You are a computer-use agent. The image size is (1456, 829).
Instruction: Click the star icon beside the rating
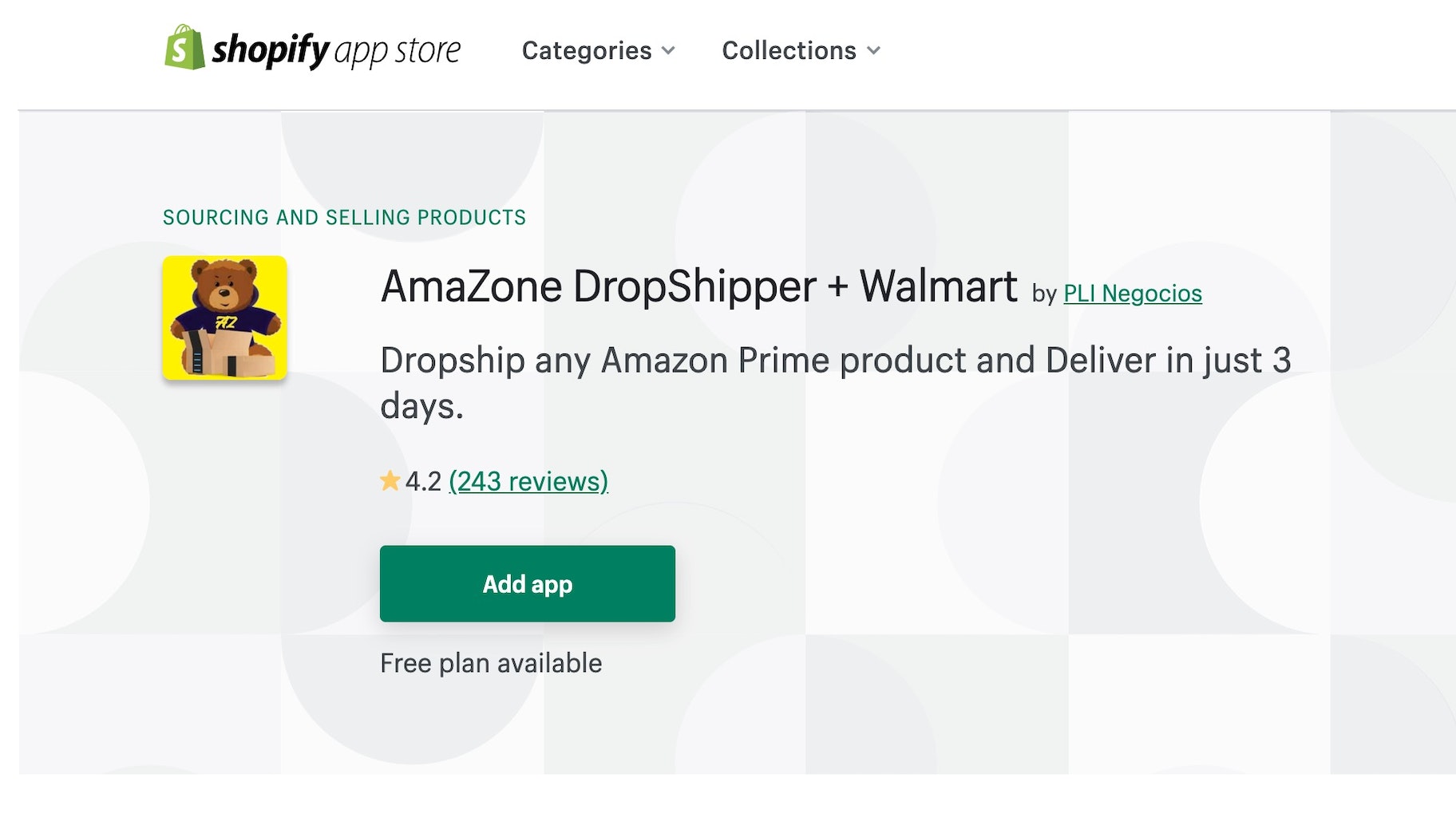pyautogui.click(x=390, y=480)
